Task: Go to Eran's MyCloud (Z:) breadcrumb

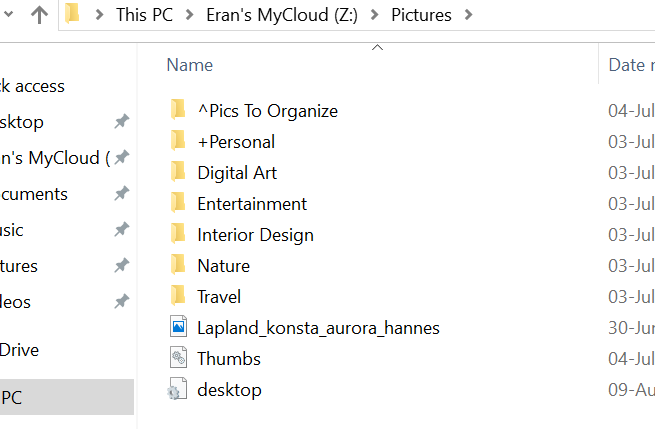Action: [282, 15]
